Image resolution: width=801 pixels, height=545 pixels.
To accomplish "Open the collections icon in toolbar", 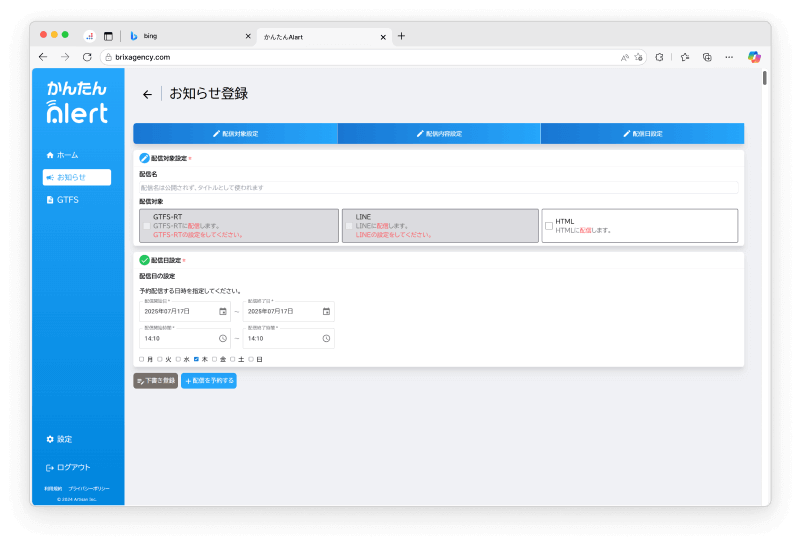I will click(x=707, y=57).
